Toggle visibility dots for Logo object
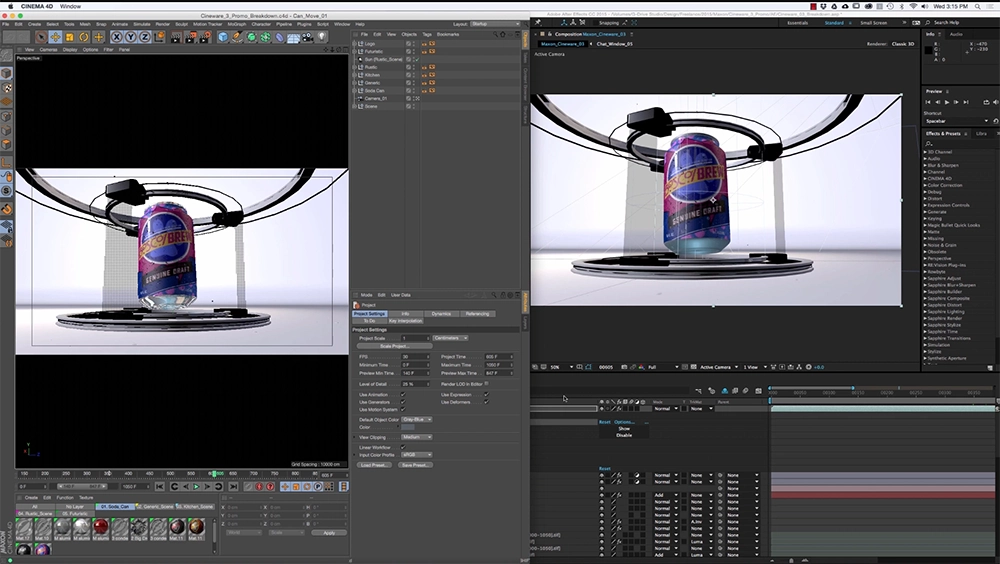 pyautogui.click(x=413, y=43)
